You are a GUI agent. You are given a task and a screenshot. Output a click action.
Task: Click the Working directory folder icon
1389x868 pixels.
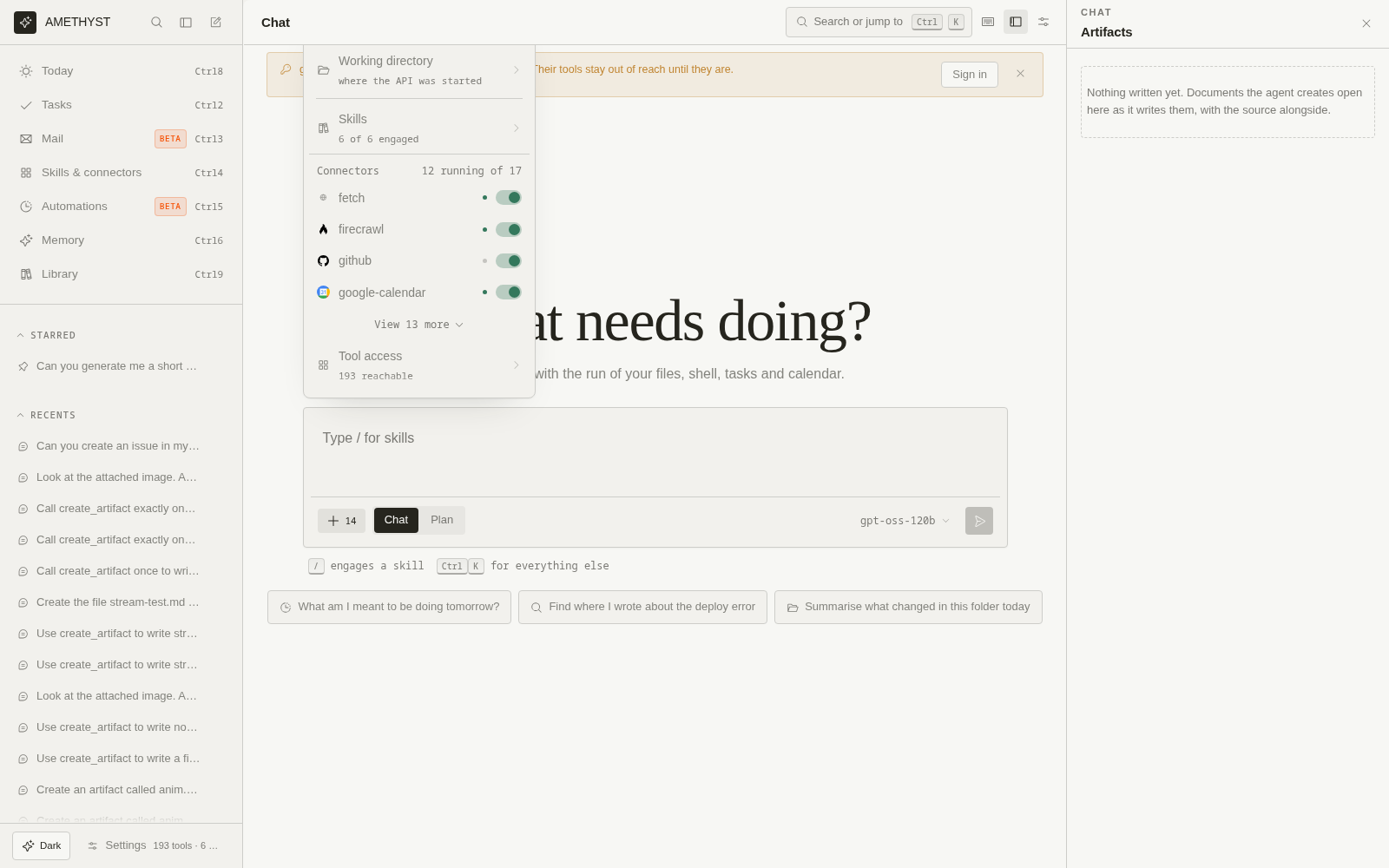coord(323,70)
